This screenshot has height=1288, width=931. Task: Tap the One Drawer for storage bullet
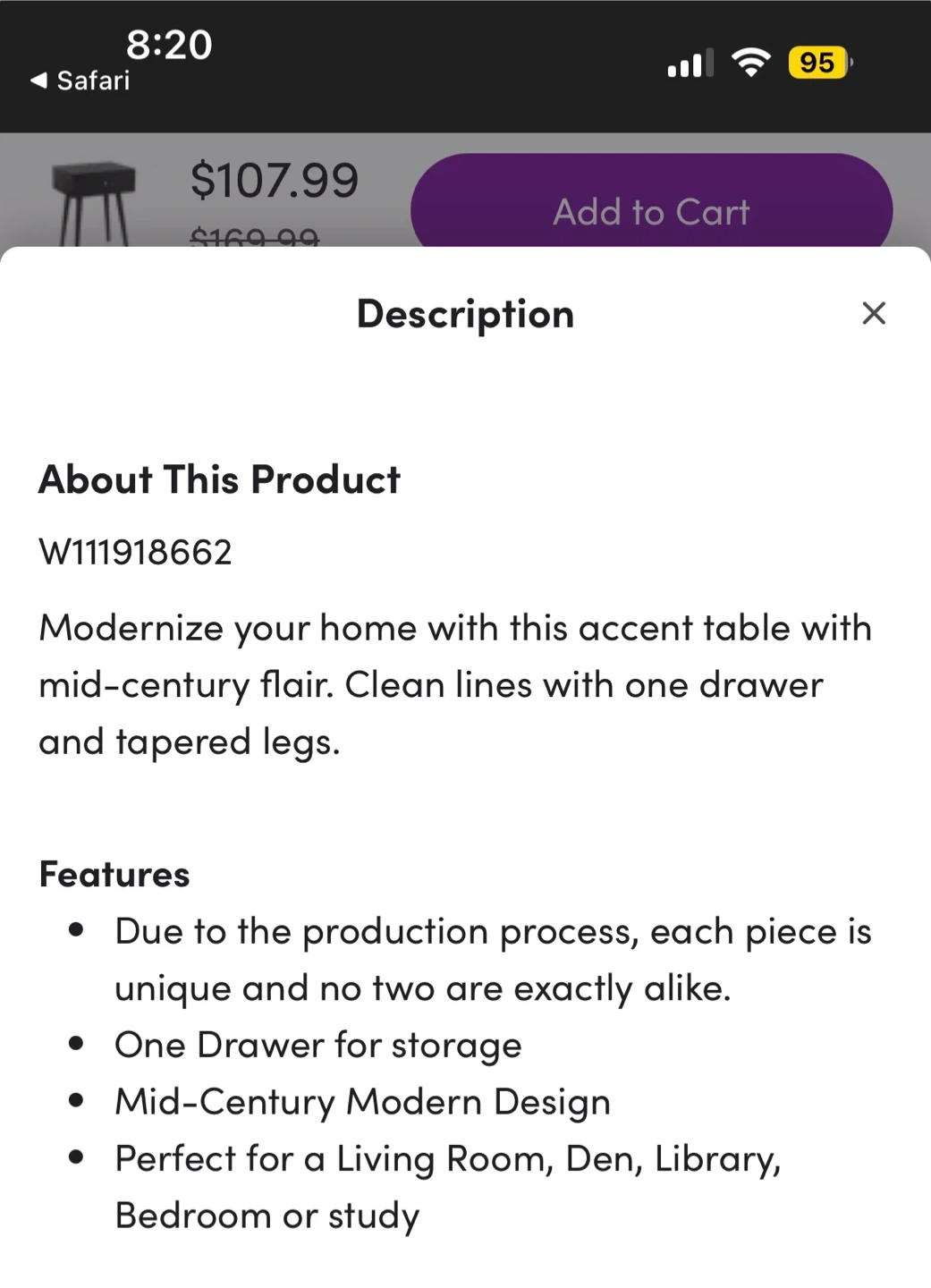(x=317, y=1045)
